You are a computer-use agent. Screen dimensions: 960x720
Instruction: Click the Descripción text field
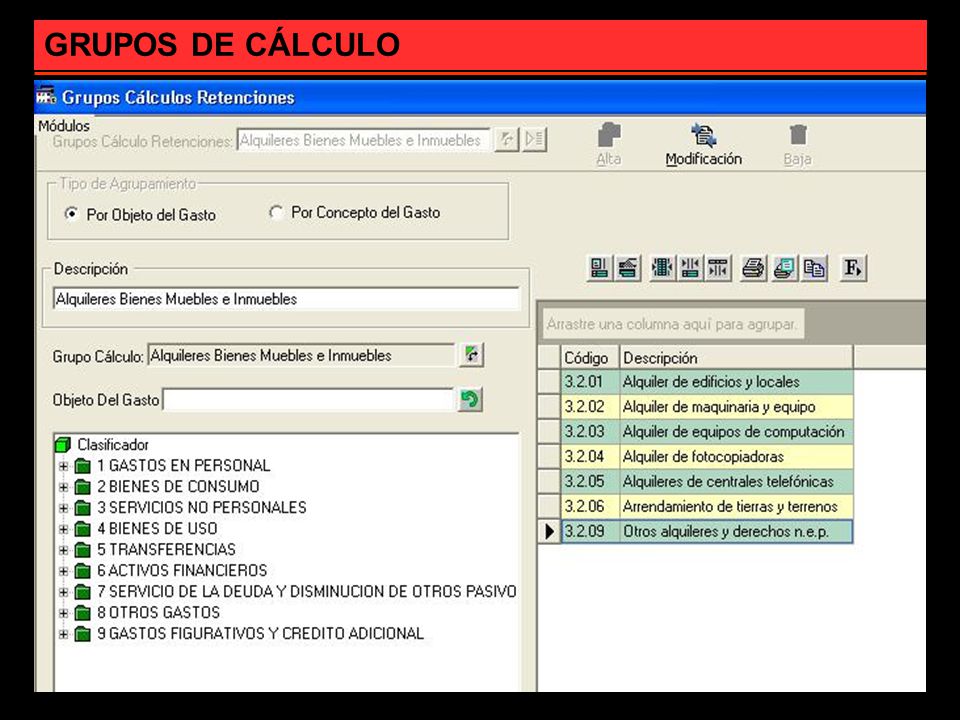tap(286, 299)
